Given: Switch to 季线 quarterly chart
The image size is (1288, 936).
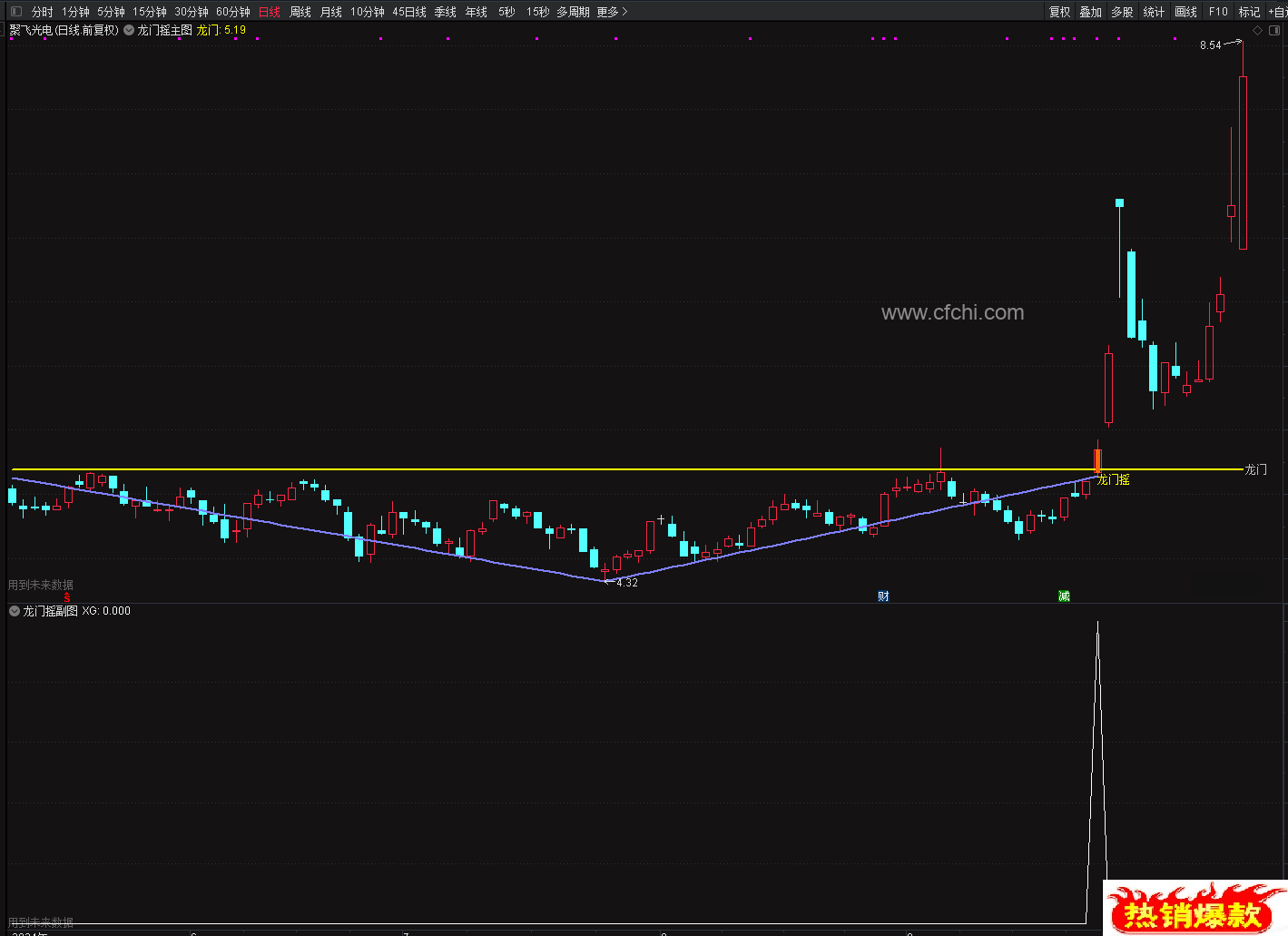Looking at the screenshot, I should click(x=446, y=12).
